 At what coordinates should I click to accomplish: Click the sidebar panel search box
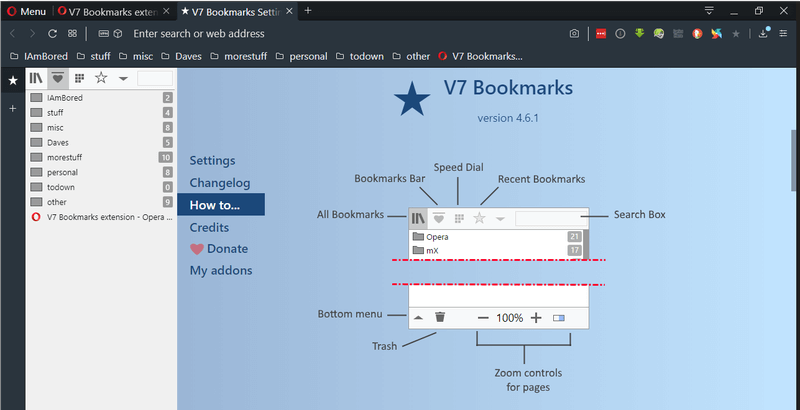(x=155, y=78)
